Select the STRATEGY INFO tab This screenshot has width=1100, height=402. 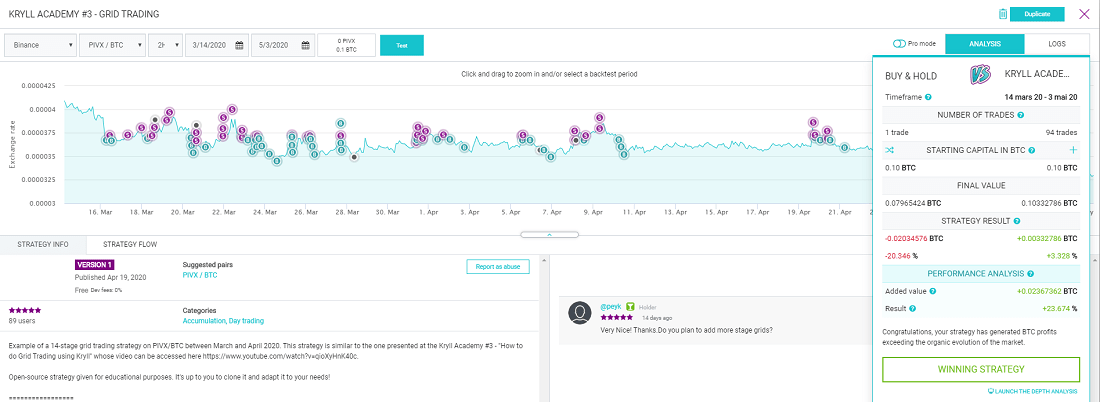pos(43,244)
